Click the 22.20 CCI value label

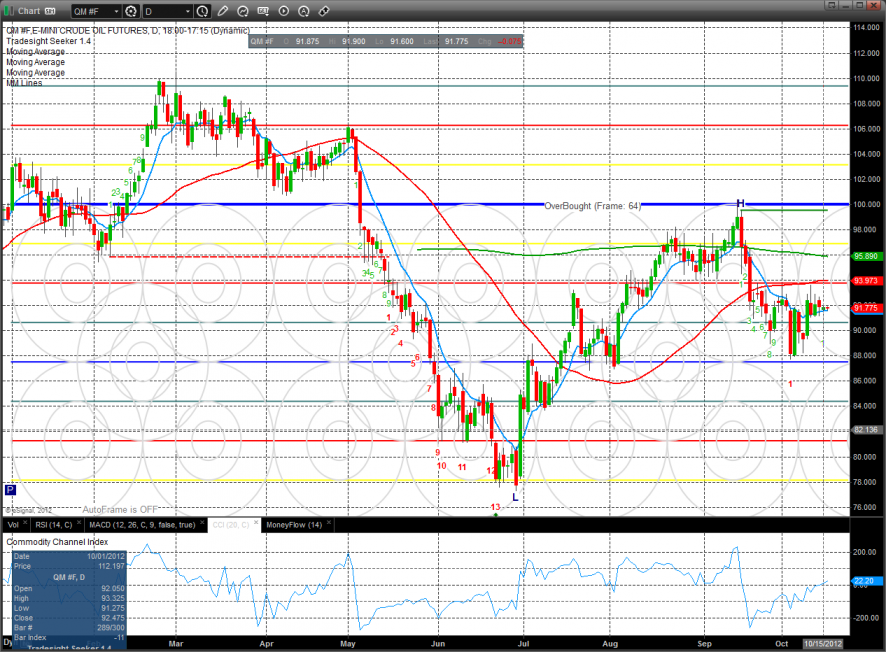[x=861, y=580]
